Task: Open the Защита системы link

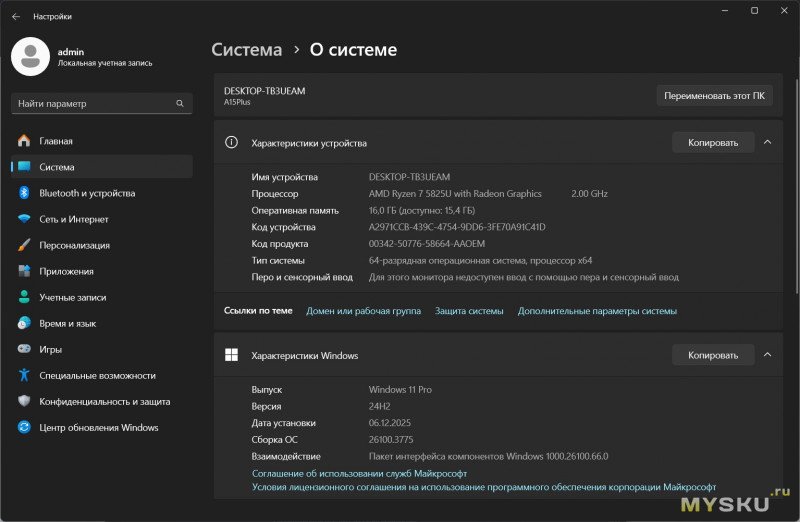Action: [x=469, y=311]
